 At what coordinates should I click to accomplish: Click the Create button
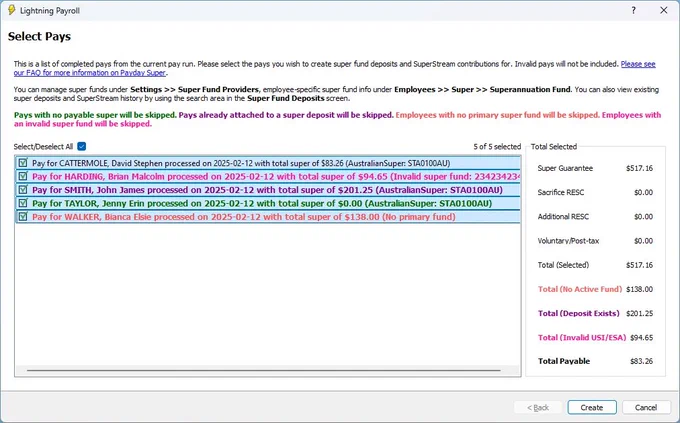592,407
